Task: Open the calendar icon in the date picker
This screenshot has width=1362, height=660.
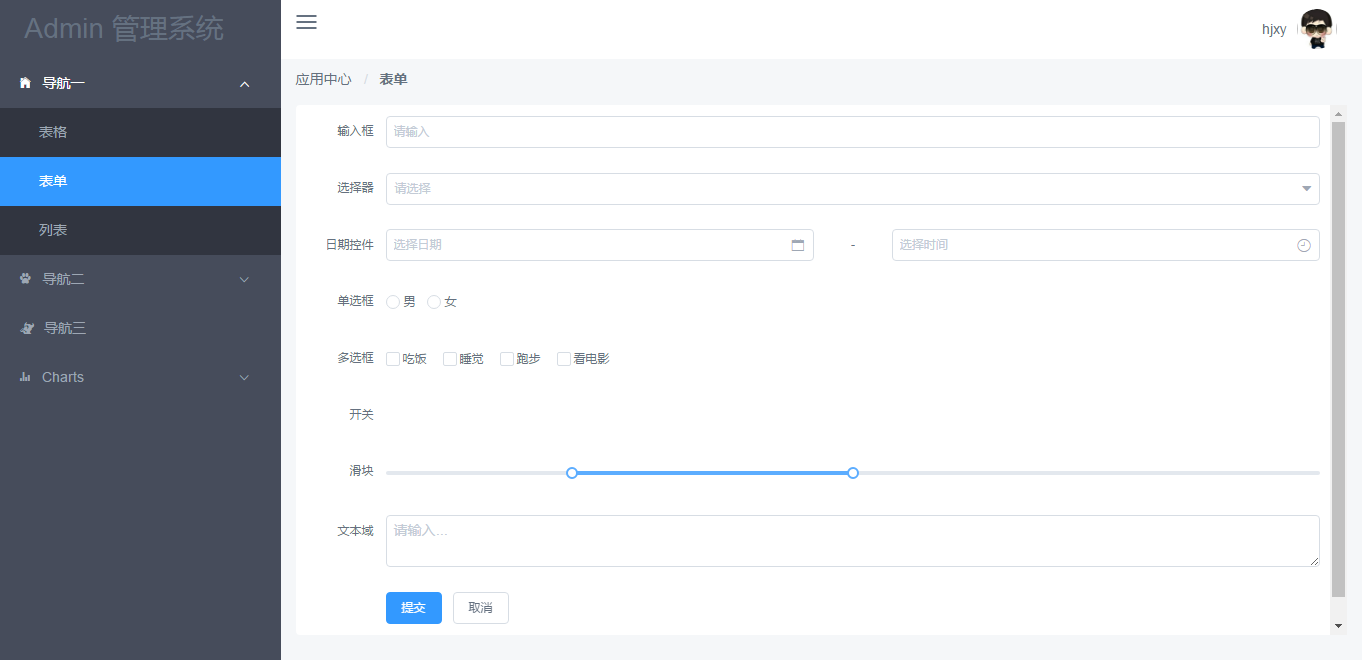Action: (x=797, y=244)
